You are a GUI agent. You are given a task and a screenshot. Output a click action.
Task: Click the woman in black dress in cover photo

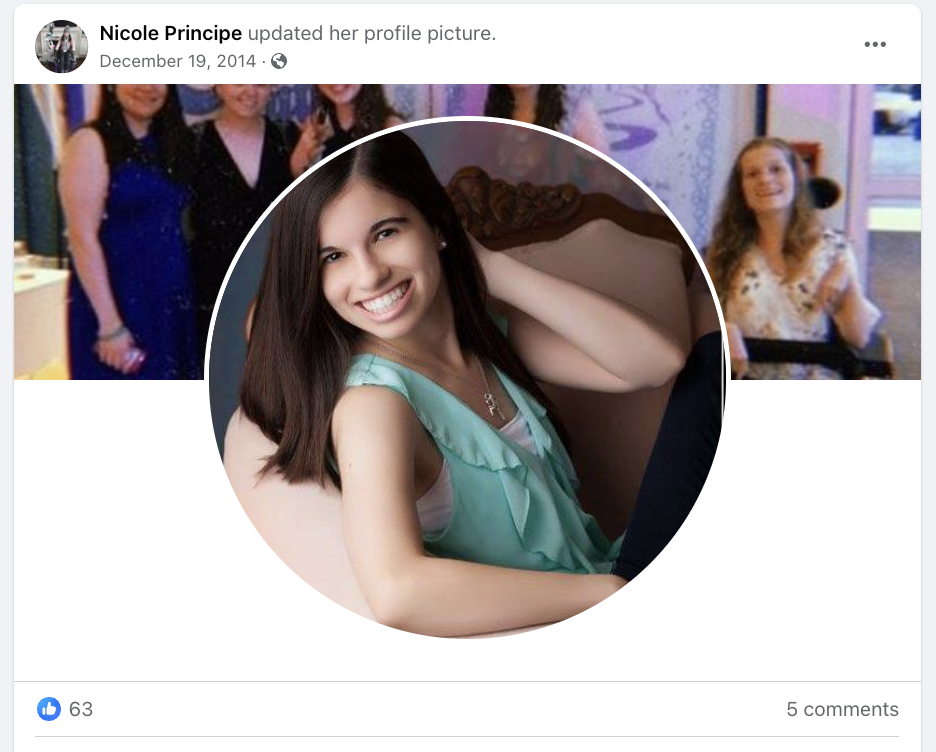click(x=239, y=179)
